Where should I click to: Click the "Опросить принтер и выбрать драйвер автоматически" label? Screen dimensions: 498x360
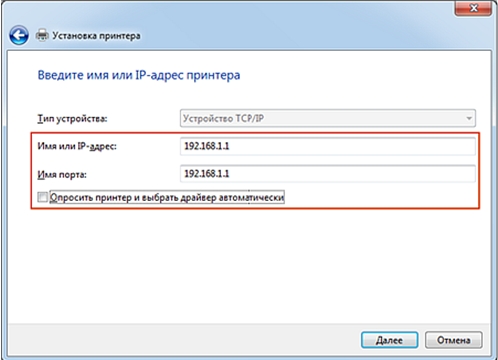[x=167, y=197]
